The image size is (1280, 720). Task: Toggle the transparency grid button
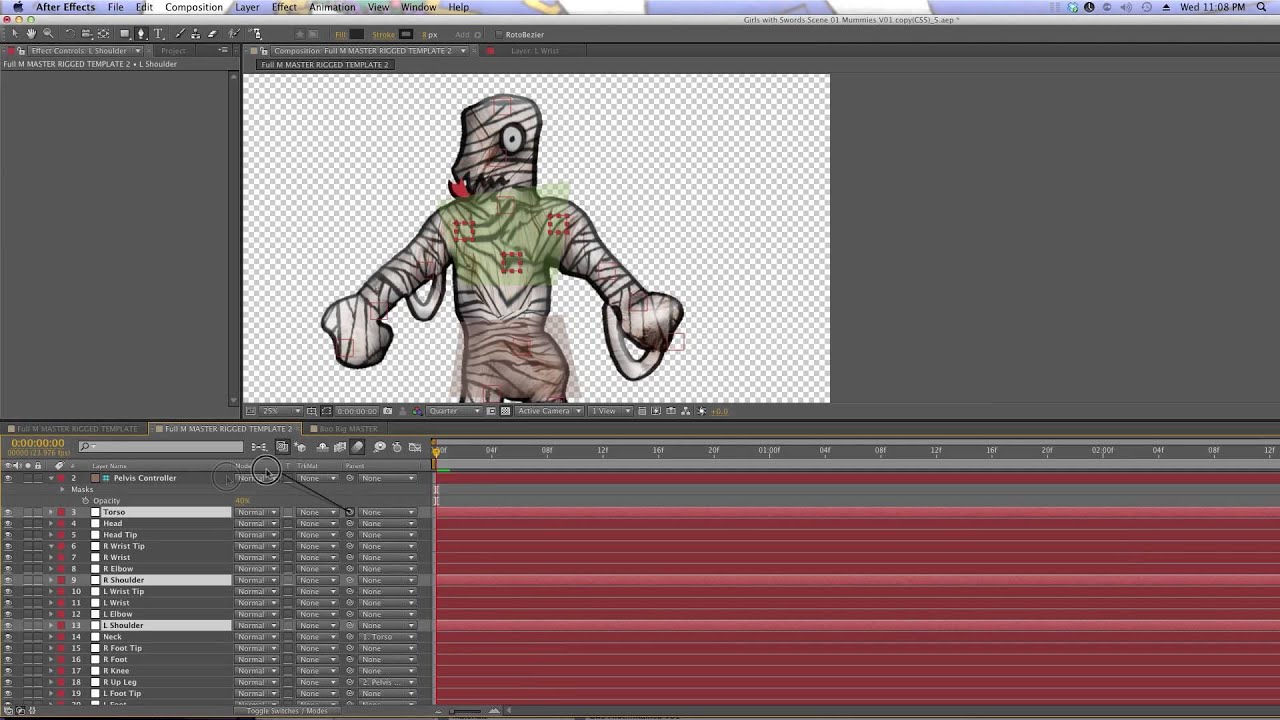[505, 411]
